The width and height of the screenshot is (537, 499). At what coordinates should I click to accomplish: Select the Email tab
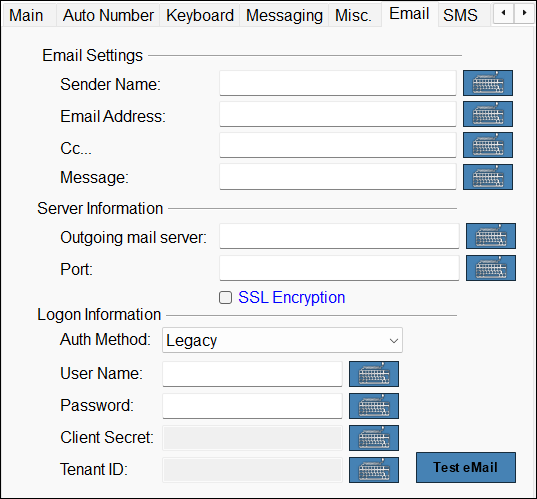click(x=409, y=14)
